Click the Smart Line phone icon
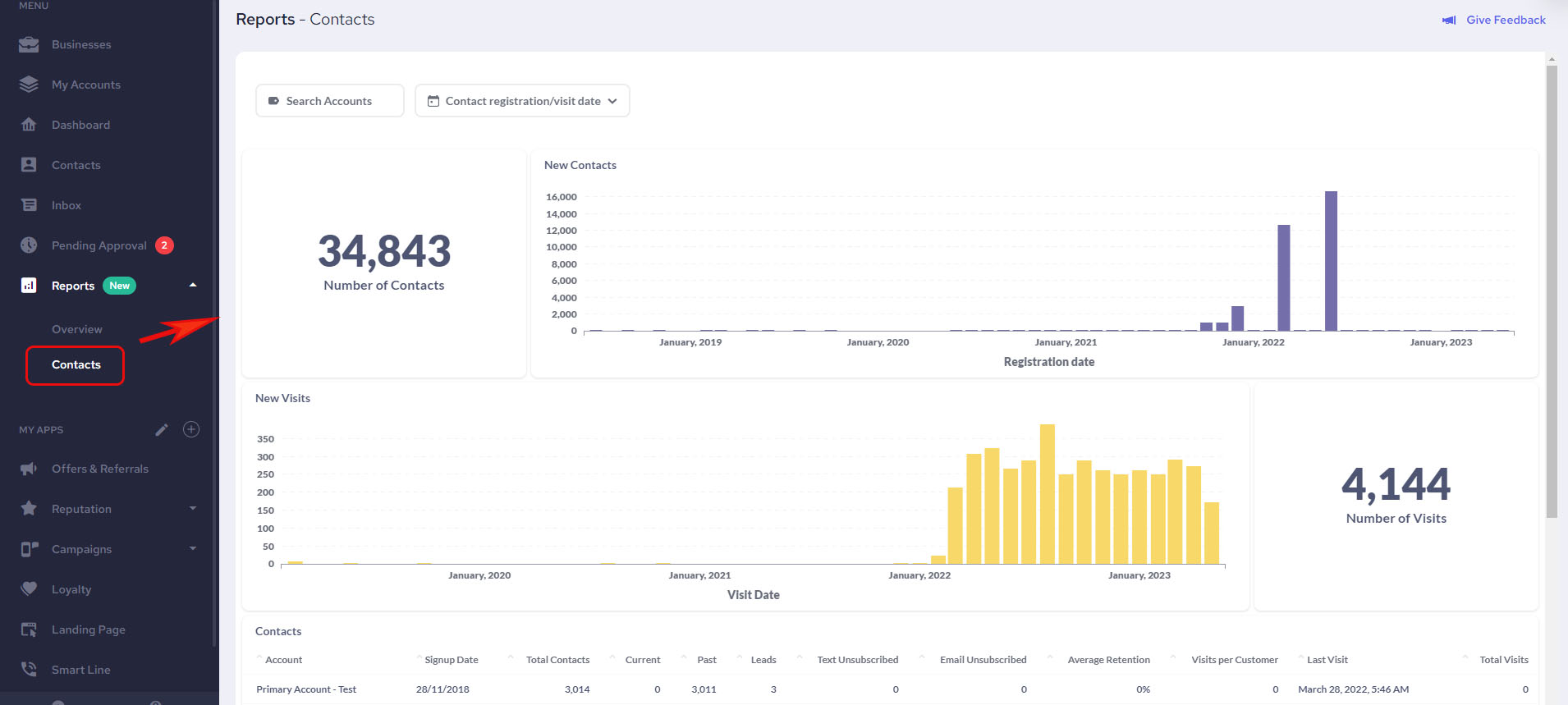 click(29, 670)
